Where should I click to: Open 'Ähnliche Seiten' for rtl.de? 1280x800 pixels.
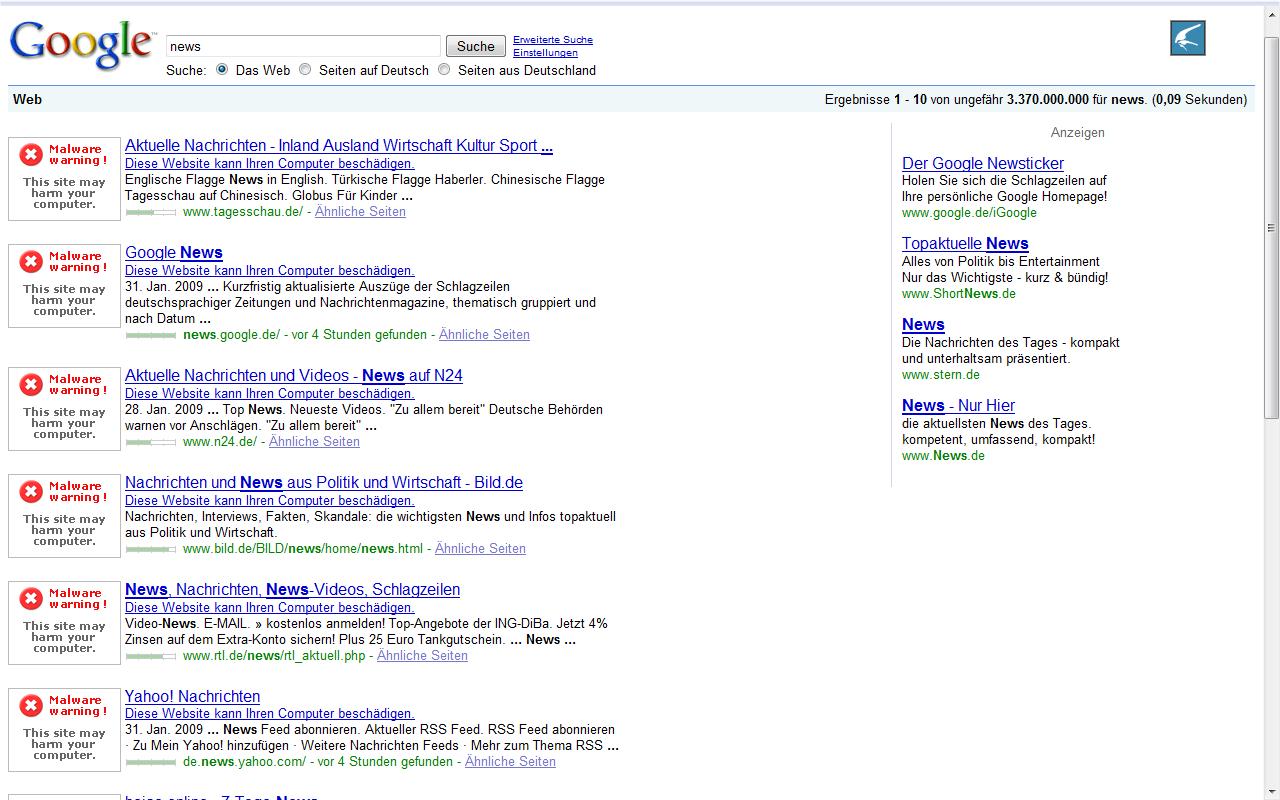pos(422,656)
